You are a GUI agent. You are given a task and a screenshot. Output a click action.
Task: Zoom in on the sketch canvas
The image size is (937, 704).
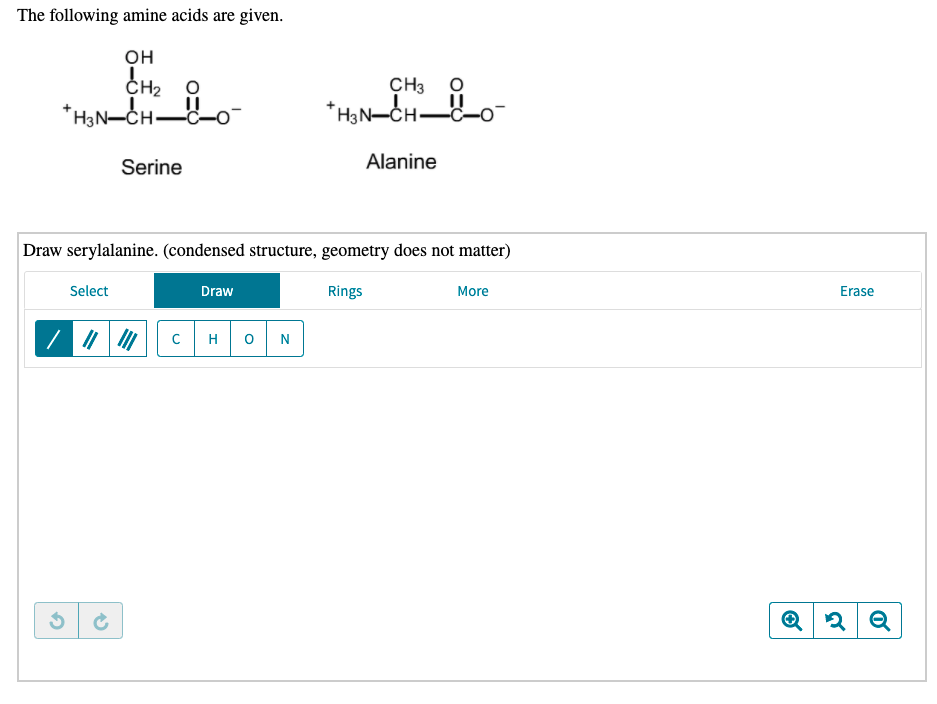point(790,620)
